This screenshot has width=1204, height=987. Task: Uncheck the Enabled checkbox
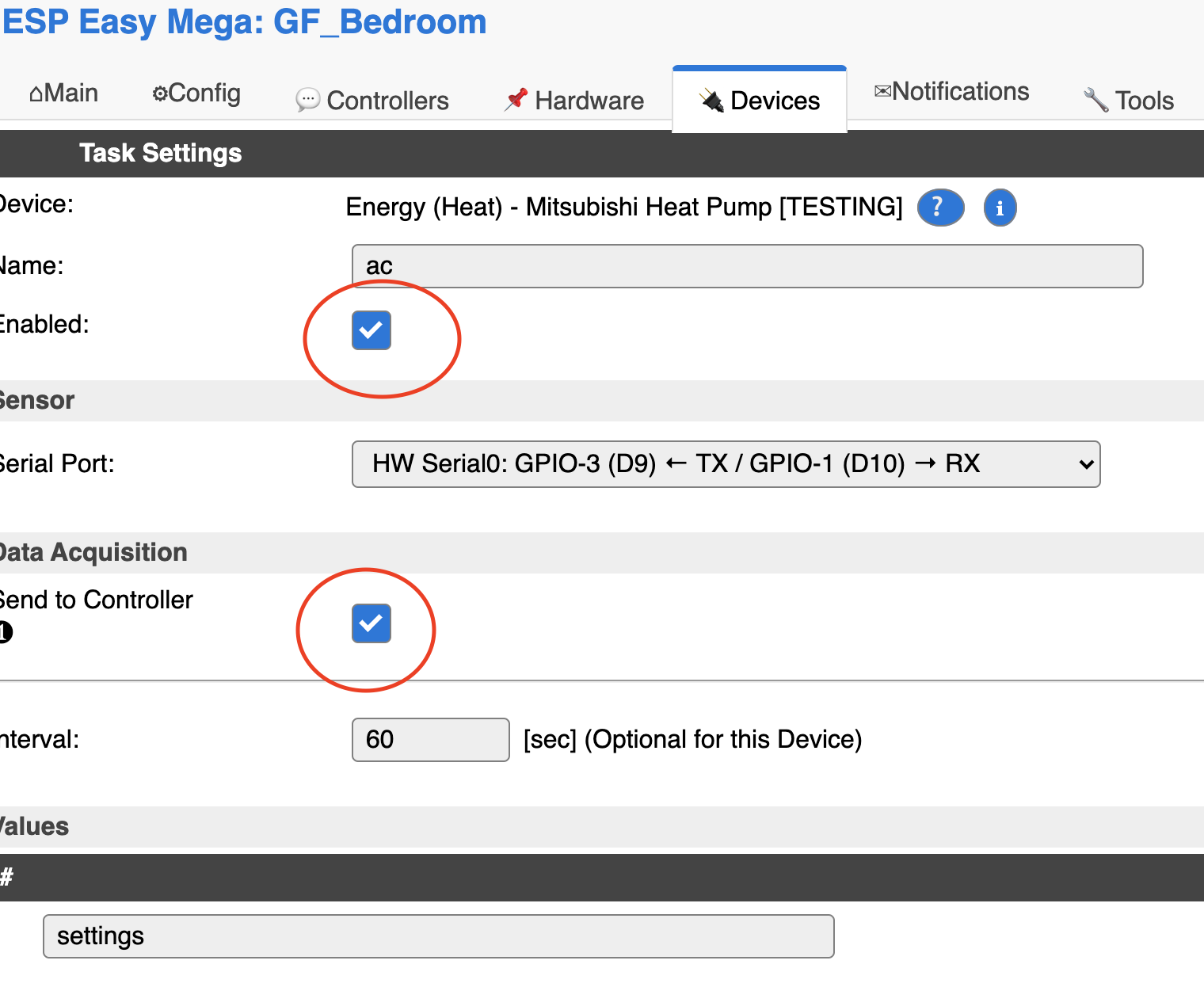point(371,330)
